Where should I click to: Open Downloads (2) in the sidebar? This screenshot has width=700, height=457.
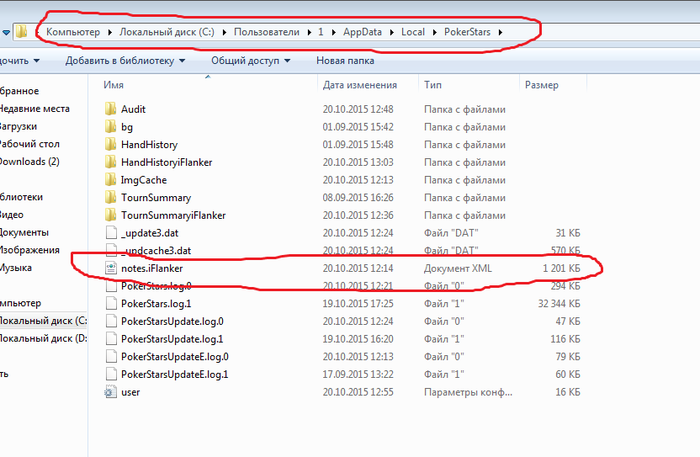29,162
